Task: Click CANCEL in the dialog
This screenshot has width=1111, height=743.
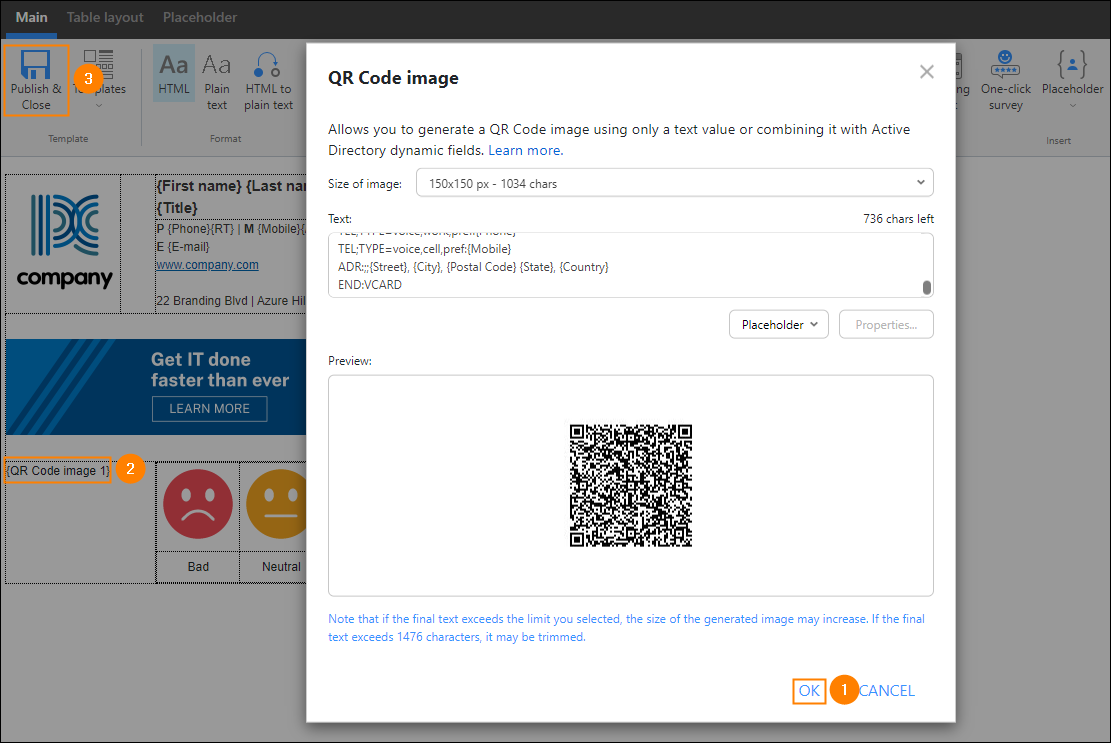Action: [x=886, y=691]
